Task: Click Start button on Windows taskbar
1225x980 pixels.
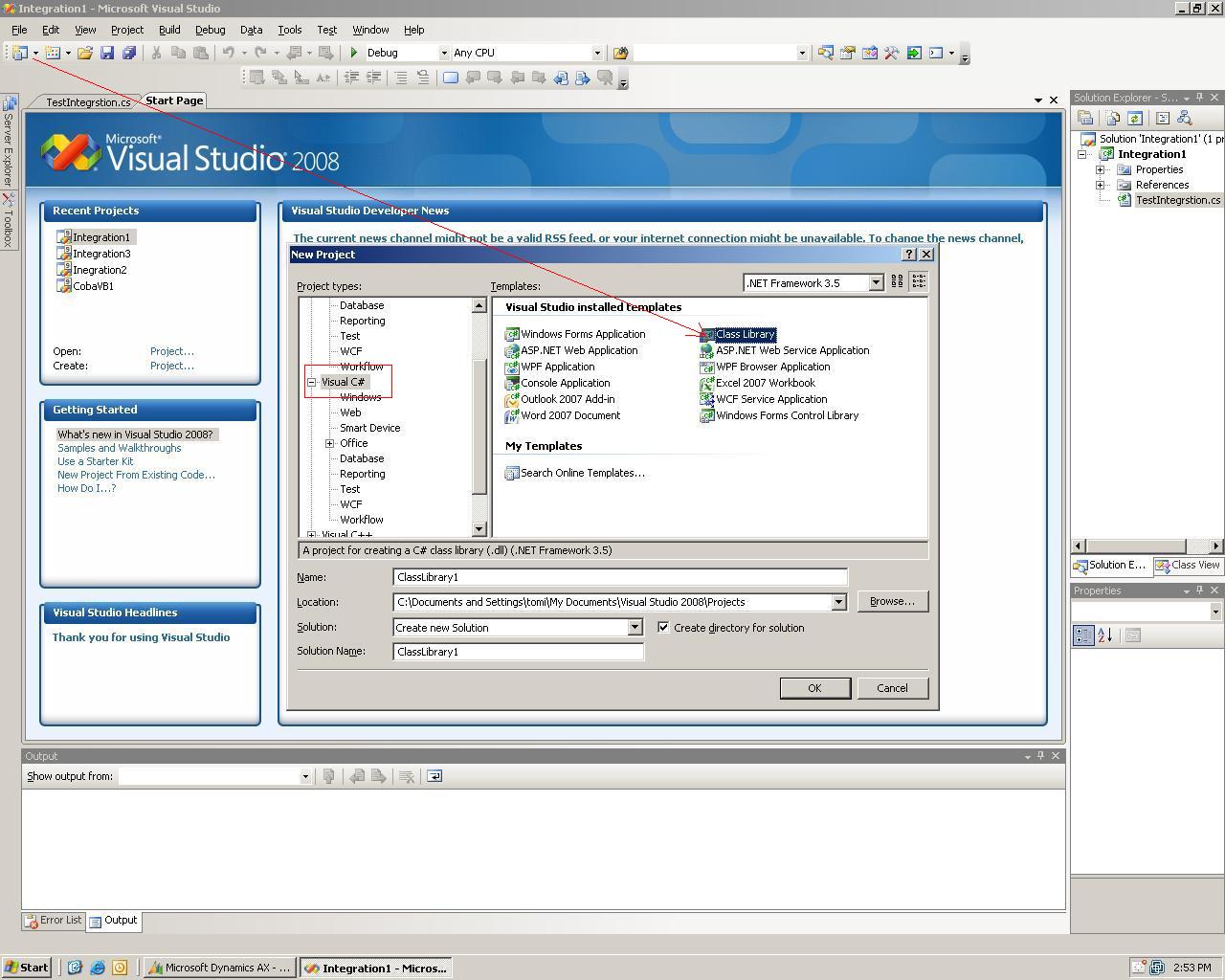Action: coord(26,968)
